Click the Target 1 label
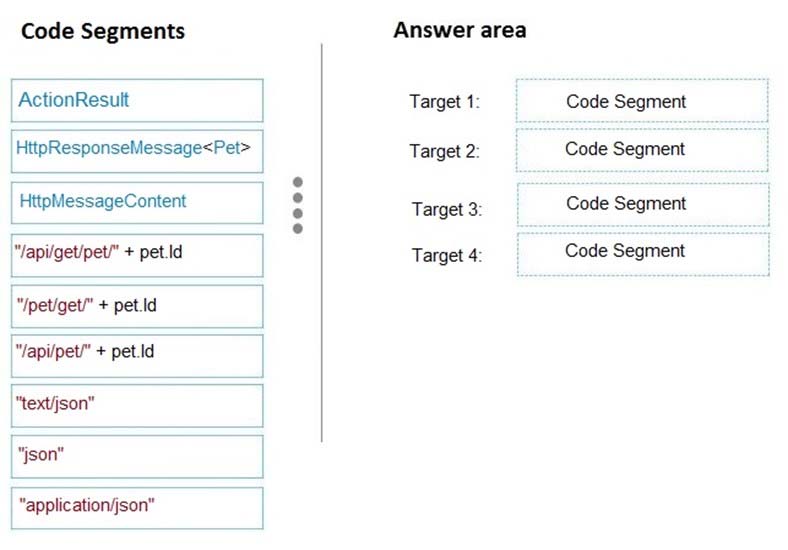The width and height of the screenshot is (788, 550). [445, 102]
